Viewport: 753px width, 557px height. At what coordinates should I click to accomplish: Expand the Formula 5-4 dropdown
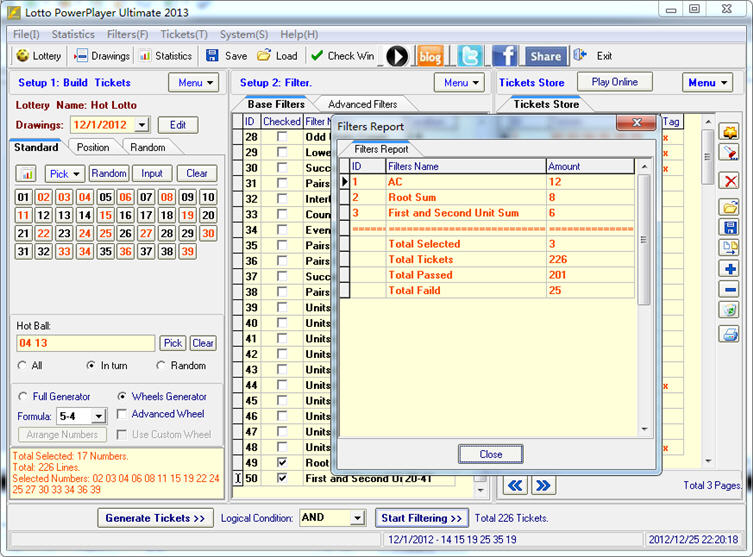(x=98, y=416)
